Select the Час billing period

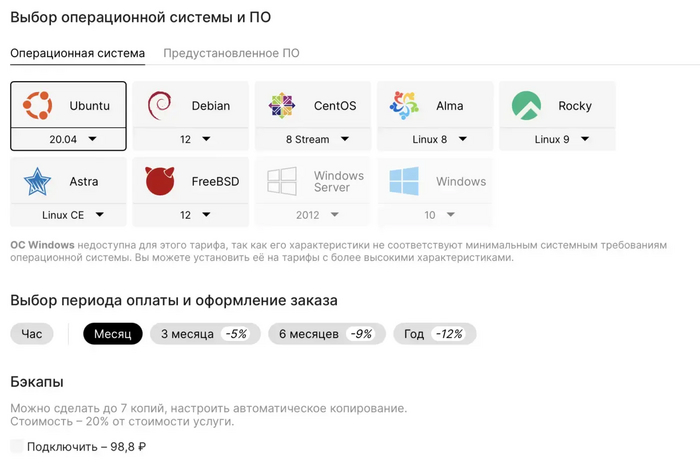pos(32,334)
